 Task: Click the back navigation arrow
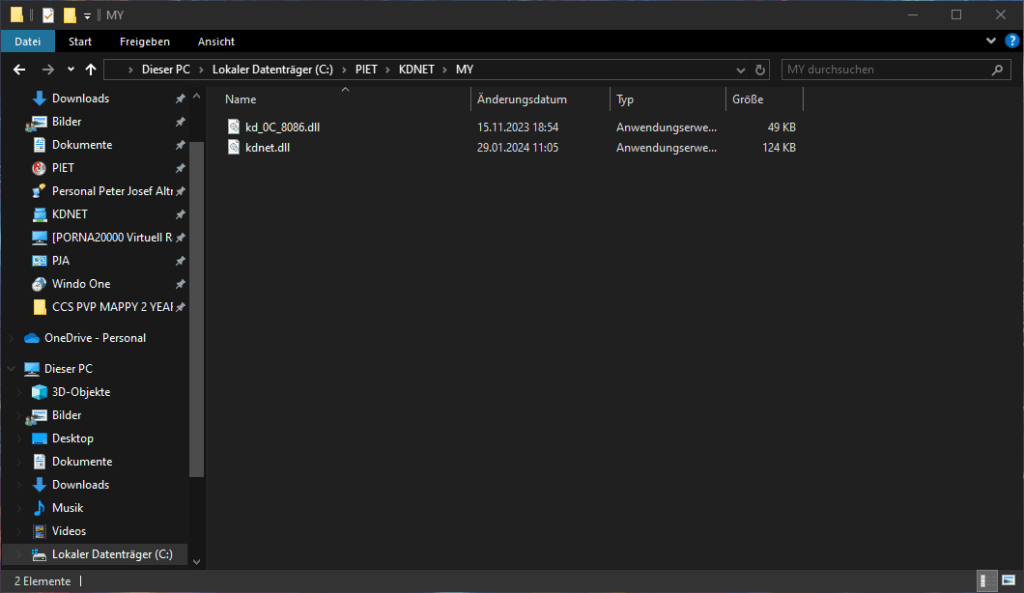coord(19,70)
